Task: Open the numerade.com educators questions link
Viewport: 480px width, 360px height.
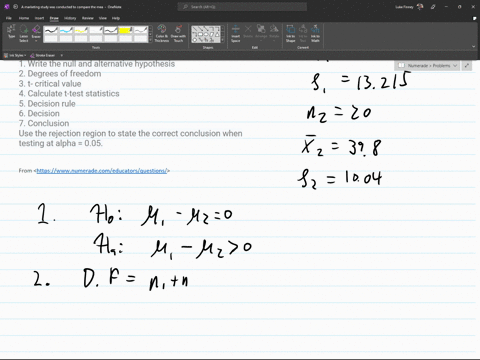Action: click(102, 171)
